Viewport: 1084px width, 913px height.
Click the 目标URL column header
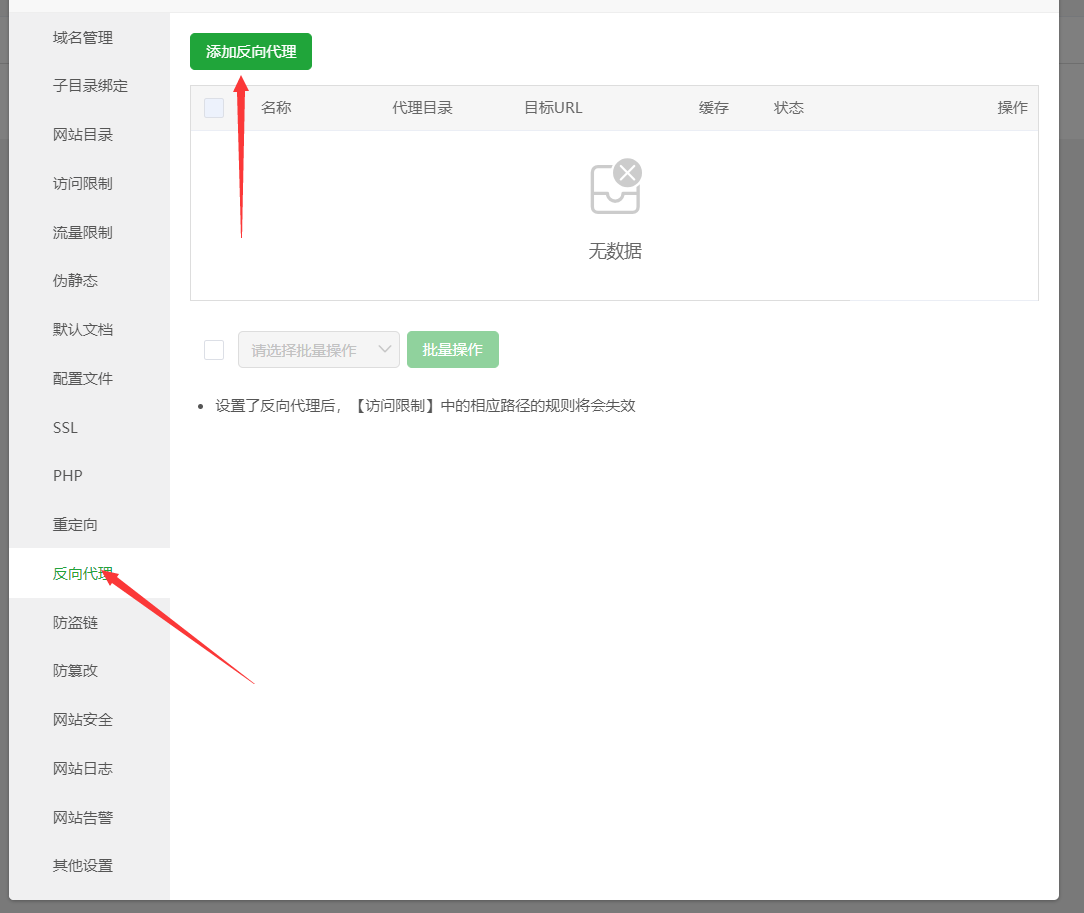[553, 108]
